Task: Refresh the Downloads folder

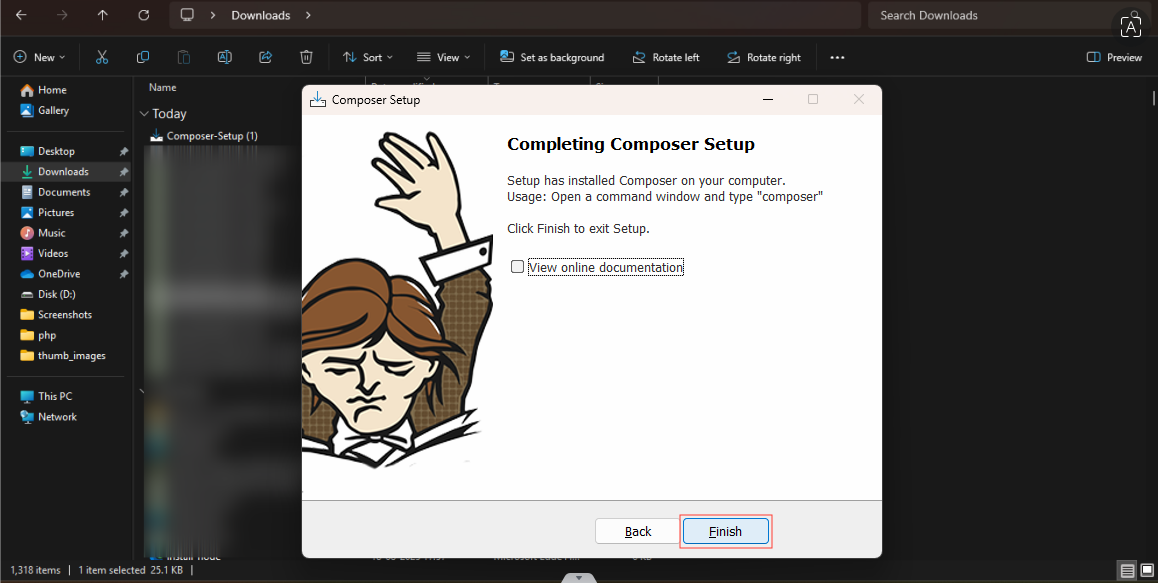Action: [x=144, y=15]
